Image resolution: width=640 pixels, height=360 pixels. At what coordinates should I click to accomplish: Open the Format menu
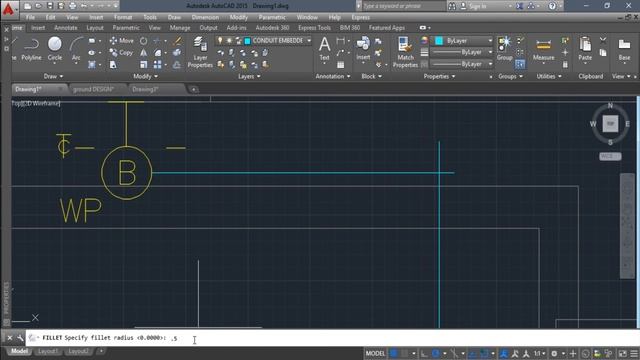(123, 18)
